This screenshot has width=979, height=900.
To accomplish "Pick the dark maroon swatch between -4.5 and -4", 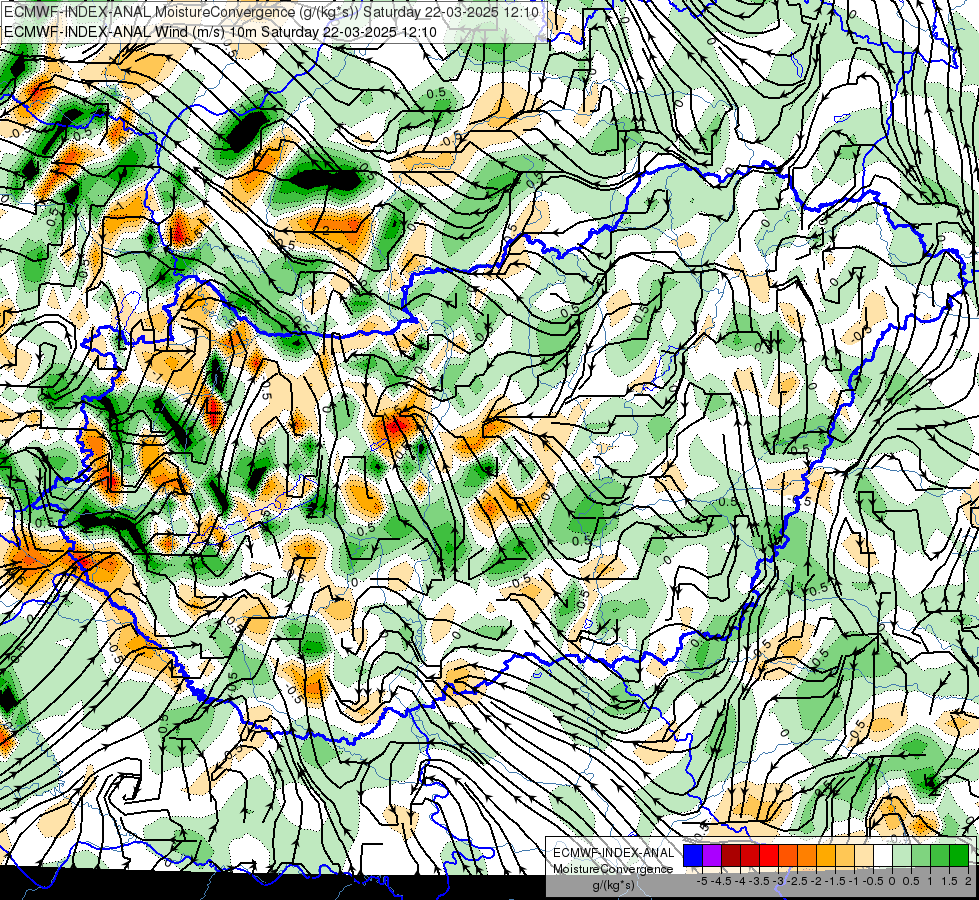I will pyautogui.click(x=731, y=855).
